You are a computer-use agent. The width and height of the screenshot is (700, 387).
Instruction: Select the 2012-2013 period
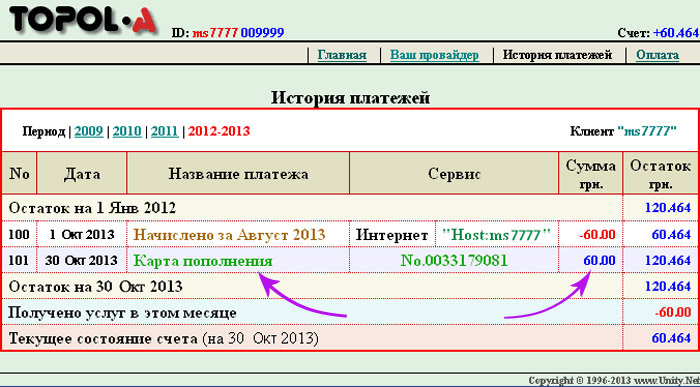click(x=219, y=131)
